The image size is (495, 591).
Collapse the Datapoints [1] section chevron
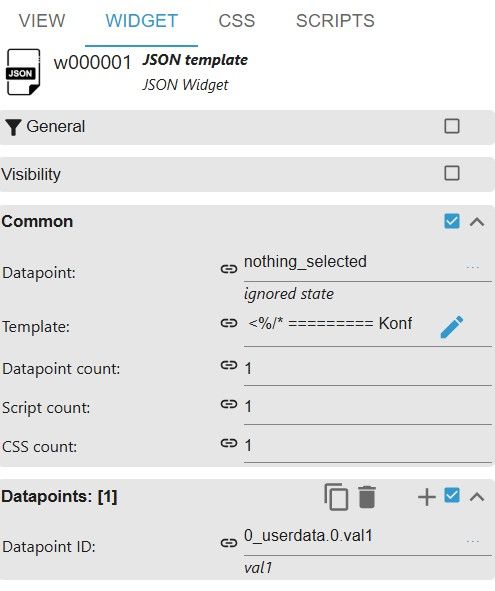pos(477,496)
